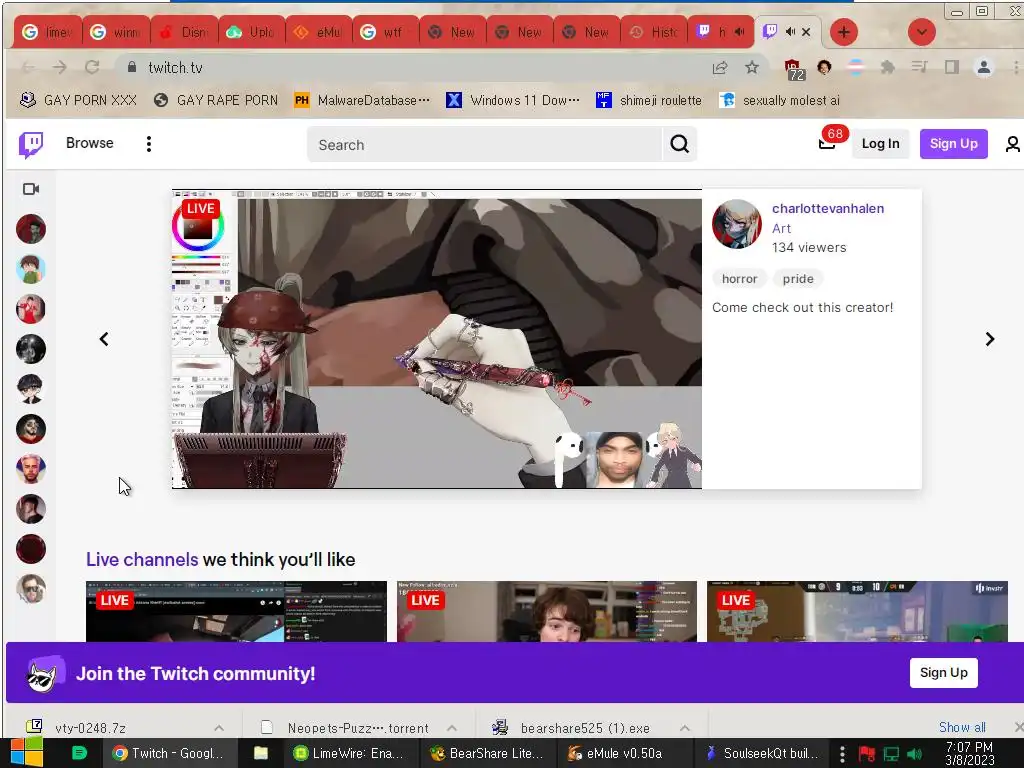
Task: Open the Twitch home logo
Action: pos(31,144)
